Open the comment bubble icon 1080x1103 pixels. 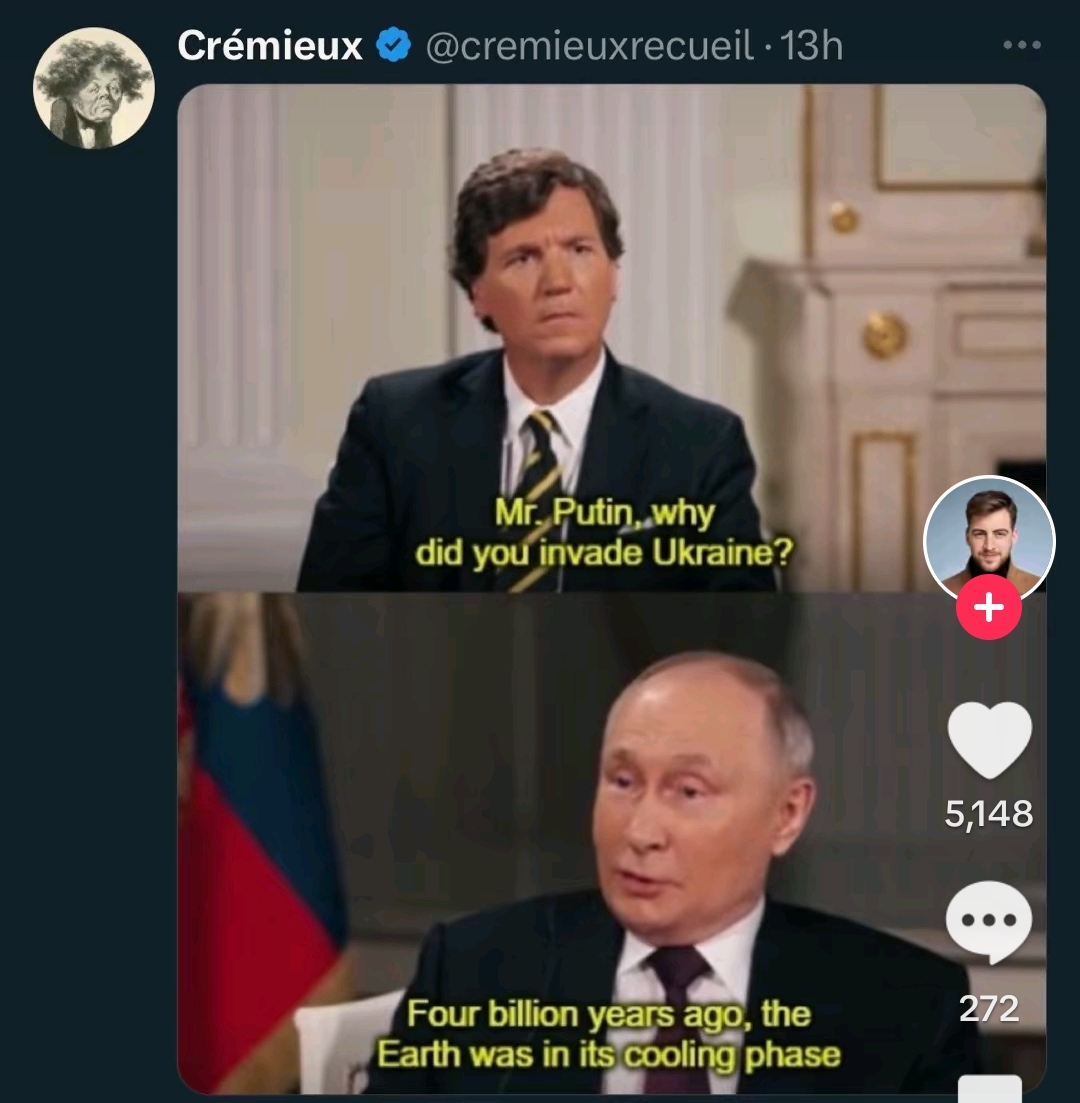[x=989, y=922]
